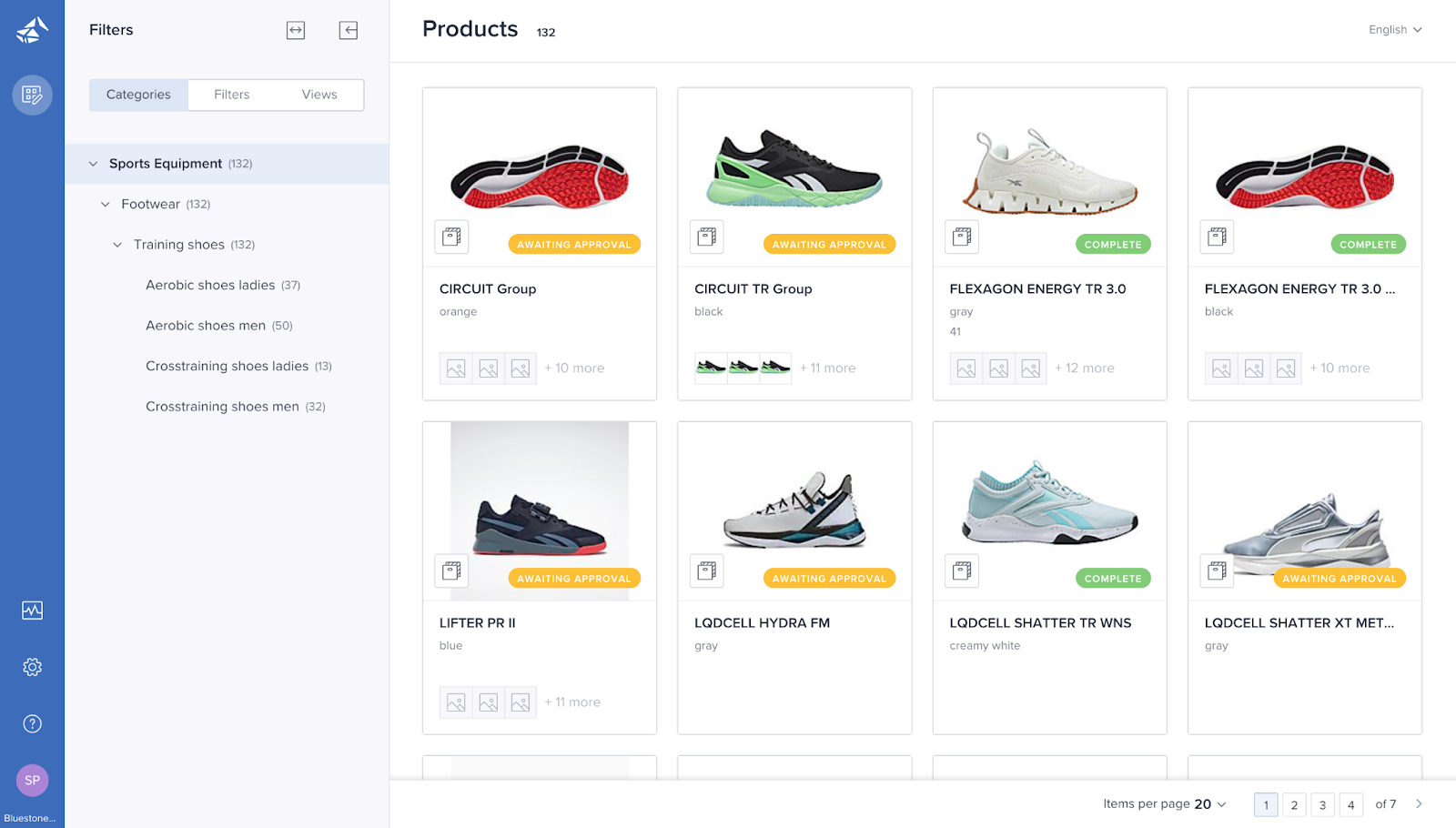Go to page 4

coord(1350,804)
